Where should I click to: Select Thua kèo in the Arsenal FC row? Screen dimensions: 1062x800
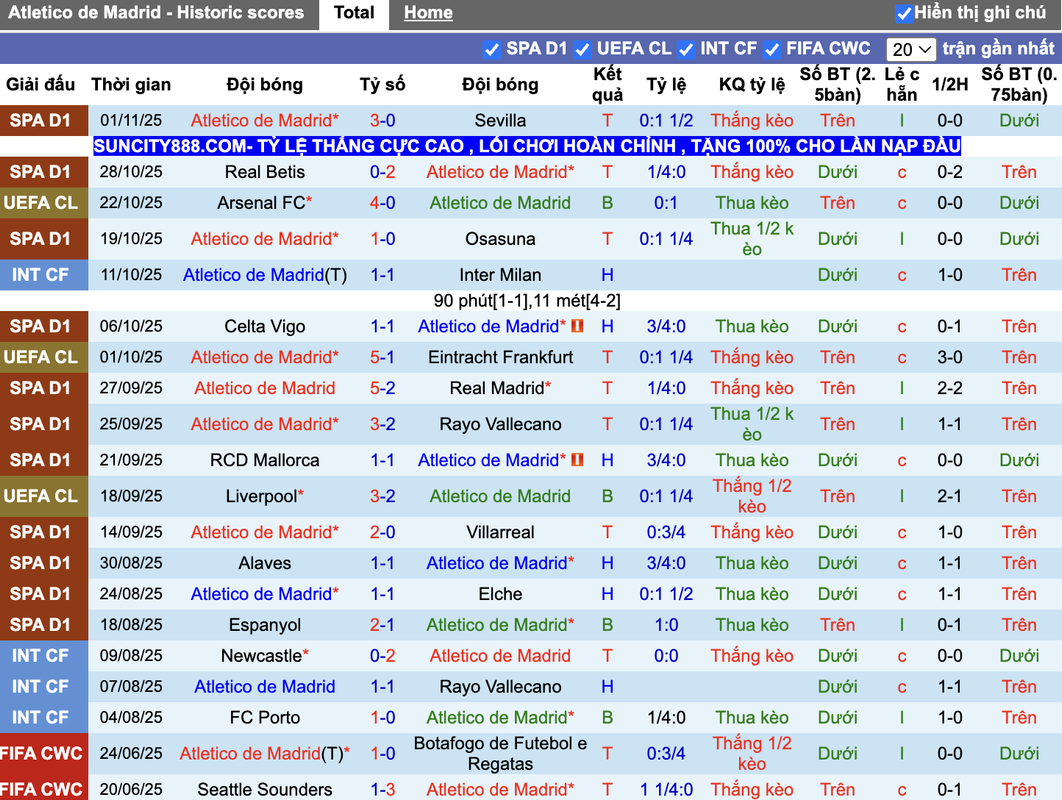(x=752, y=203)
